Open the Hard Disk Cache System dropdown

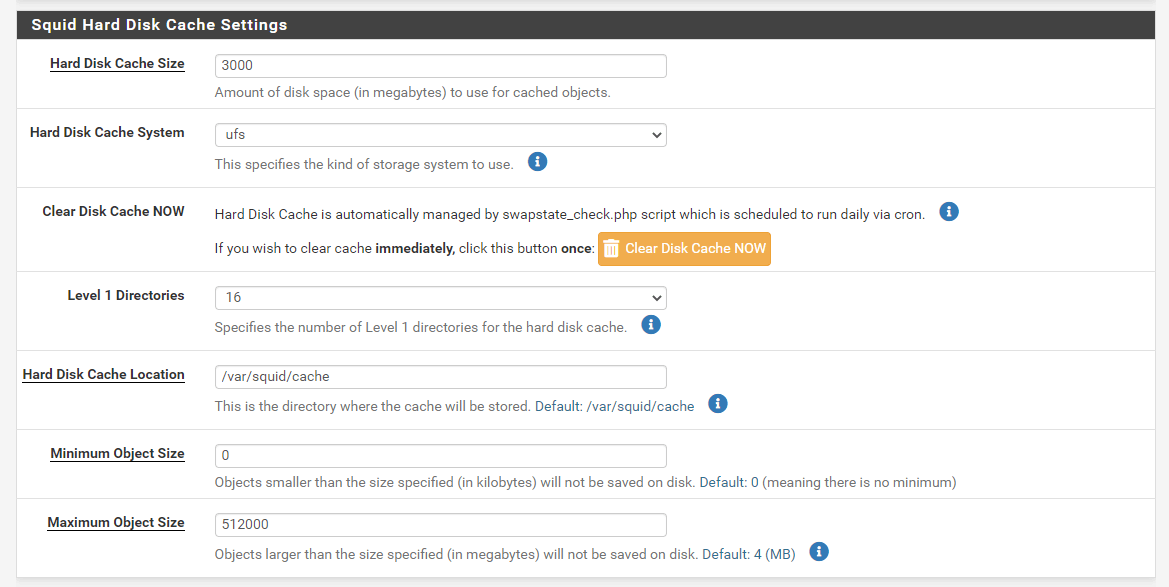coord(441,135)
